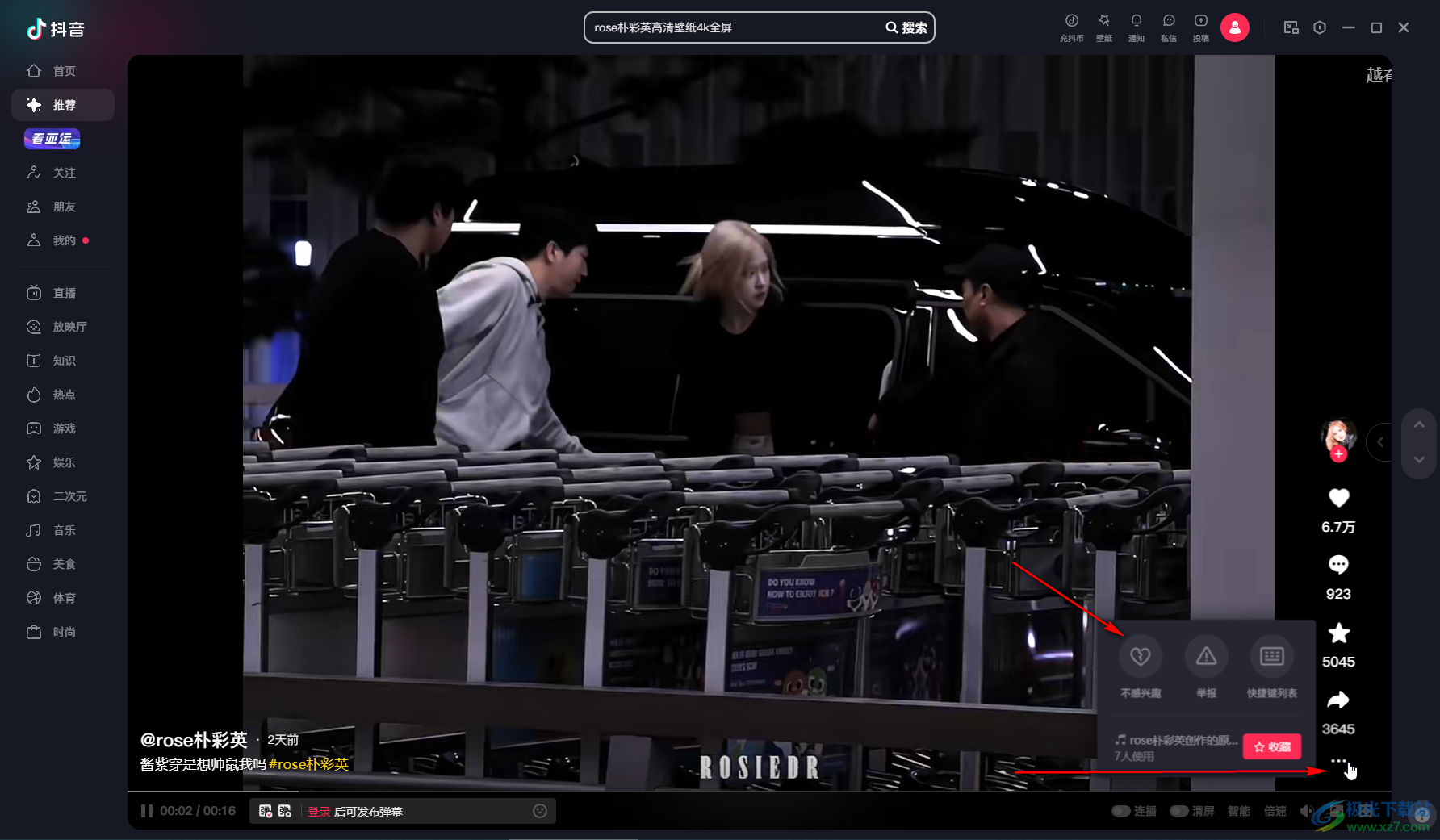Open 倍速 playback speed menu

[x=1275, y=811]
